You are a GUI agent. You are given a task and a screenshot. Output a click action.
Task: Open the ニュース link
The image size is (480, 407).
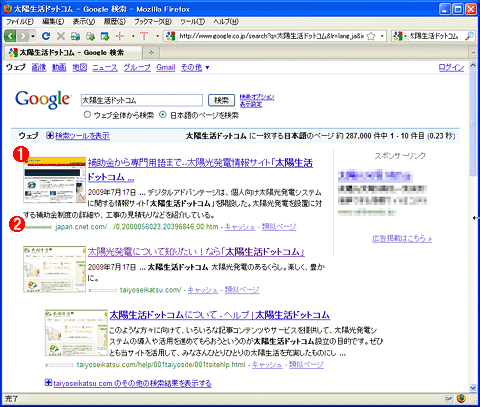tap(105, 68)
